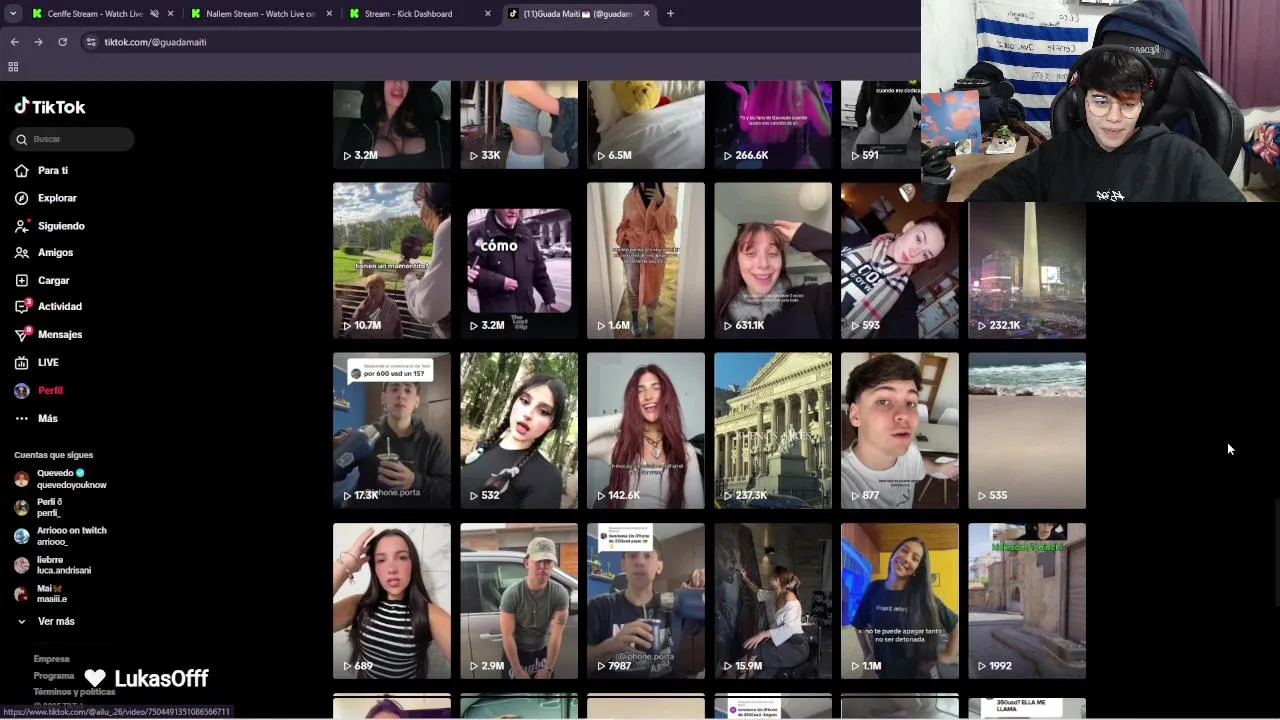Screen dimensions: 1280x720
Task: Click the Buscar search field
Action: 72,139
